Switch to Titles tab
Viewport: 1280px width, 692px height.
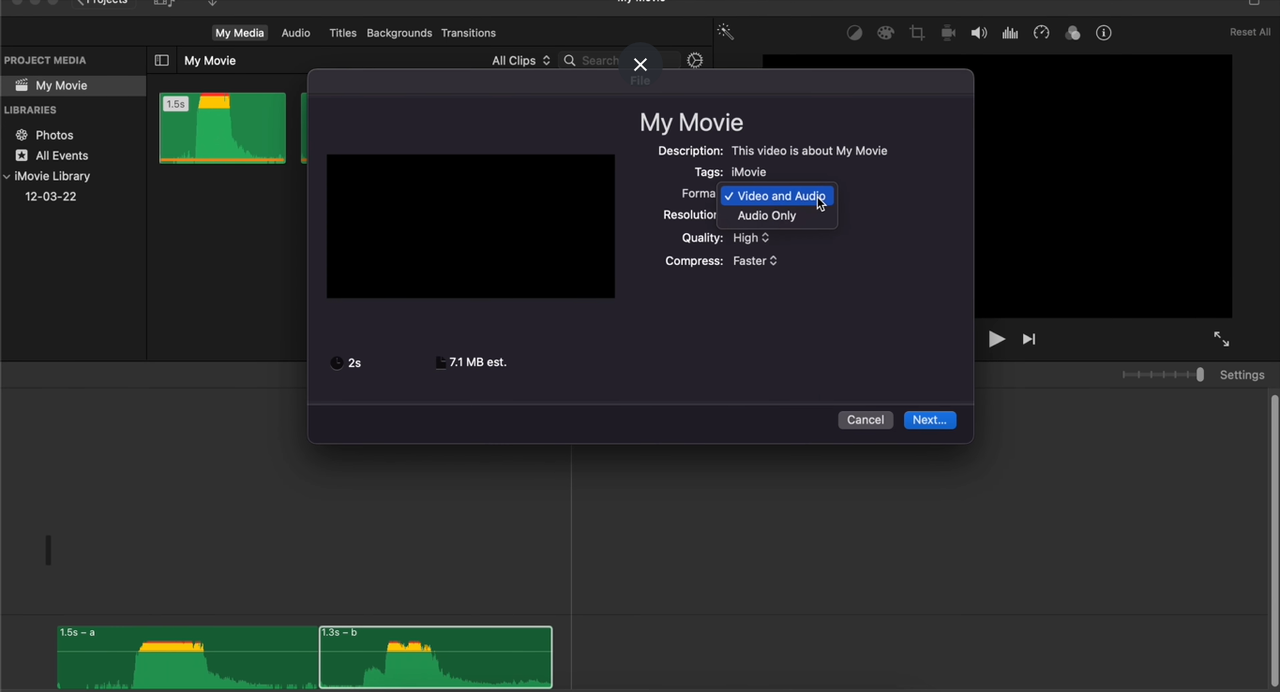[343, 33]
